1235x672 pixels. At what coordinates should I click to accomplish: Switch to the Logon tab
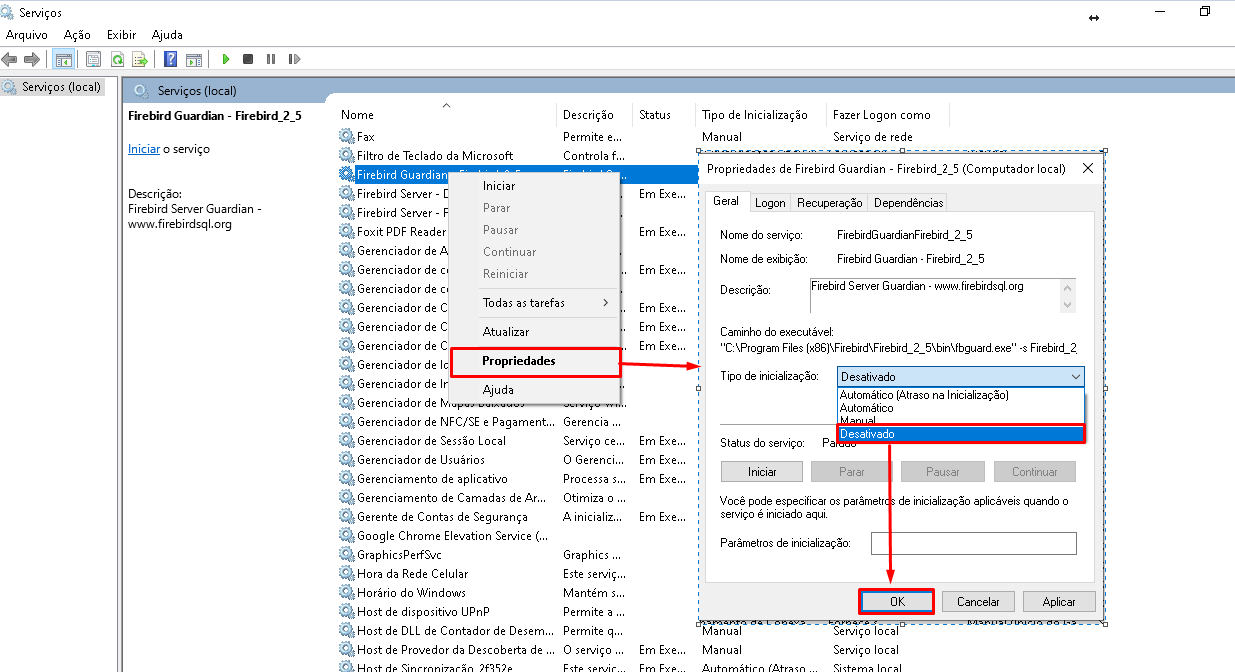click(770, 202)
